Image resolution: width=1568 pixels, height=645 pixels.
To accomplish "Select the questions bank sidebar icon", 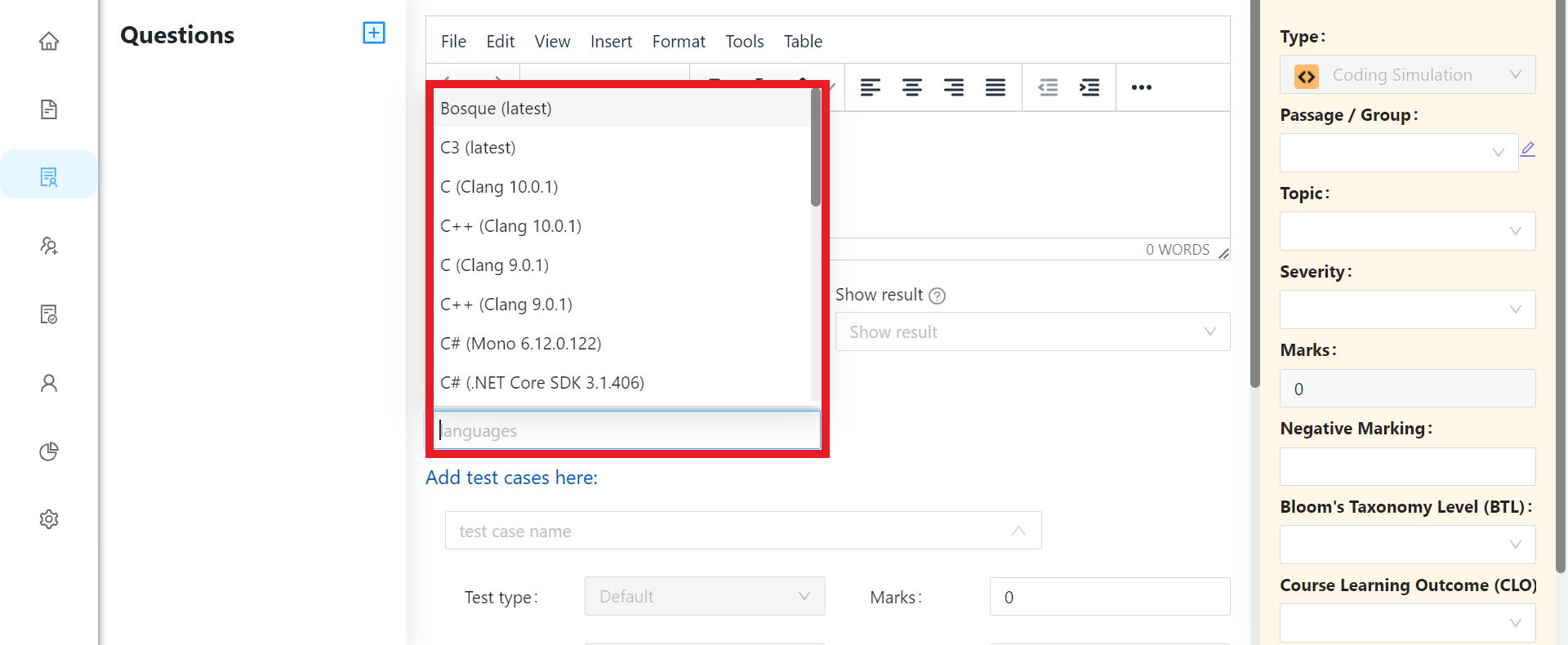I will coord(49,177).
